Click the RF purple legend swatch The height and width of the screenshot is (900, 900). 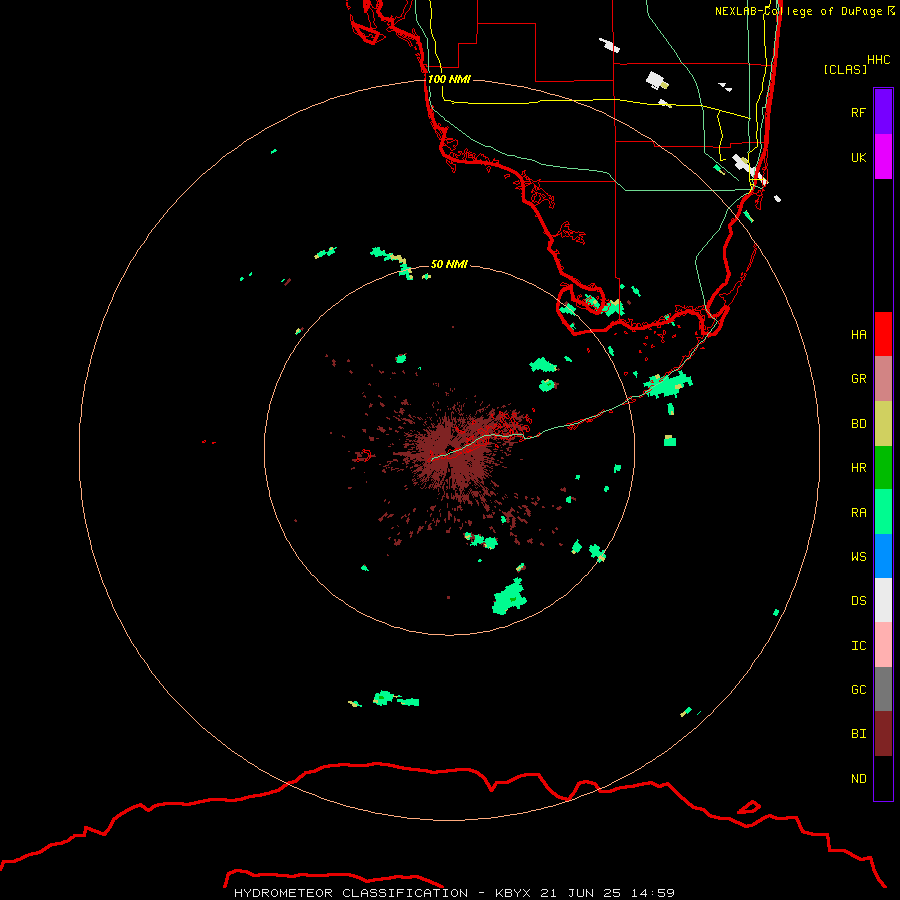[883, 112]
